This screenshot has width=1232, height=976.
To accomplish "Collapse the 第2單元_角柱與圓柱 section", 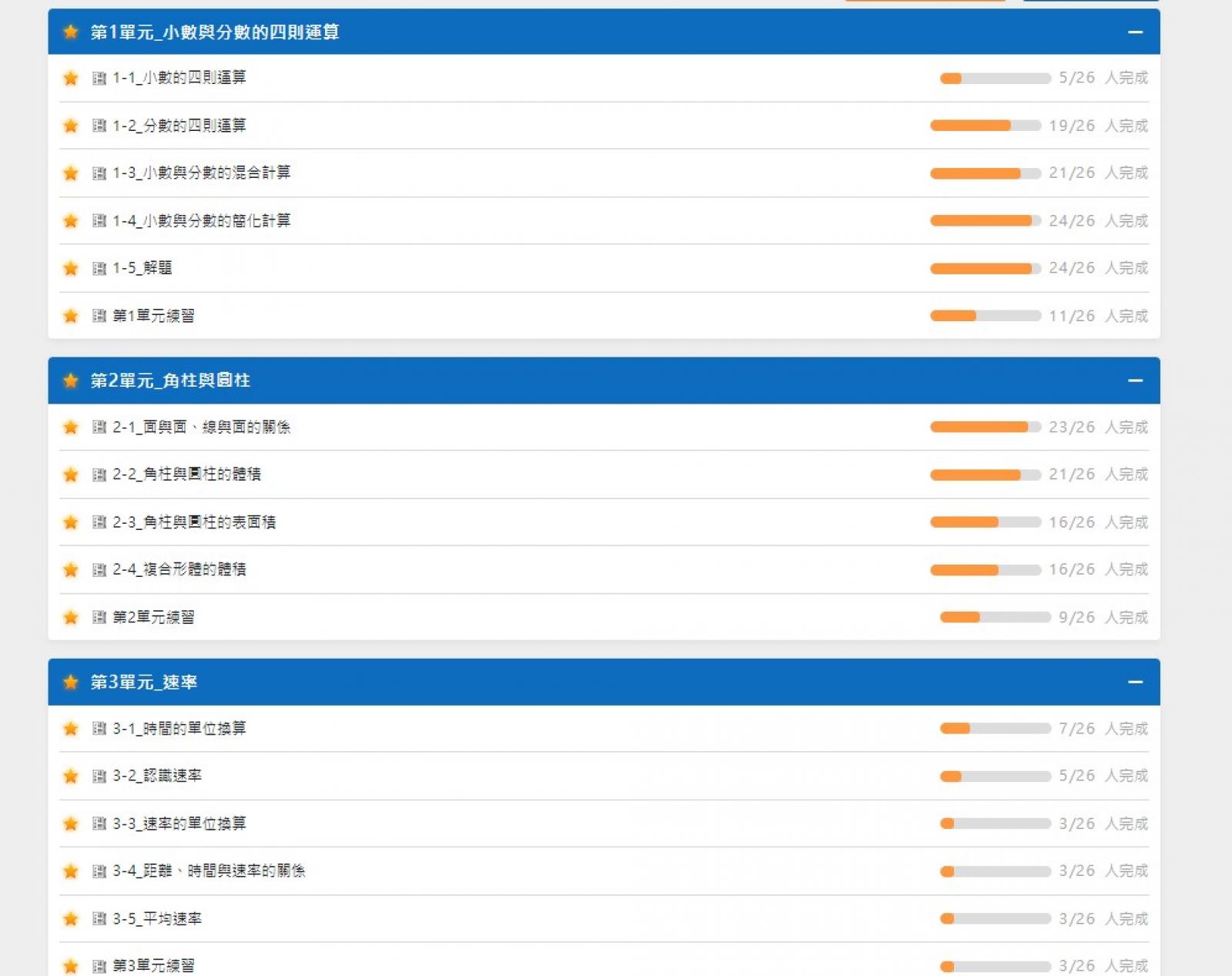I will tap(1135, 381).
